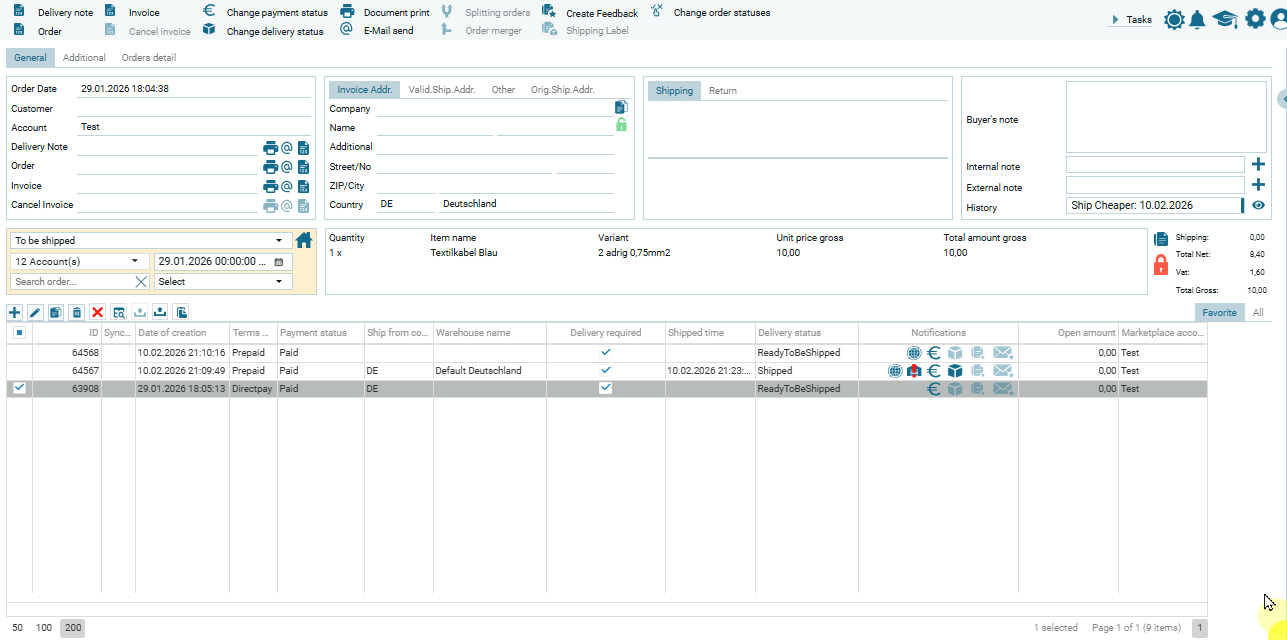Expand the '12 Account(s)' dropdown
This screenshot has height=640, width=1287.
click(134, 261)
